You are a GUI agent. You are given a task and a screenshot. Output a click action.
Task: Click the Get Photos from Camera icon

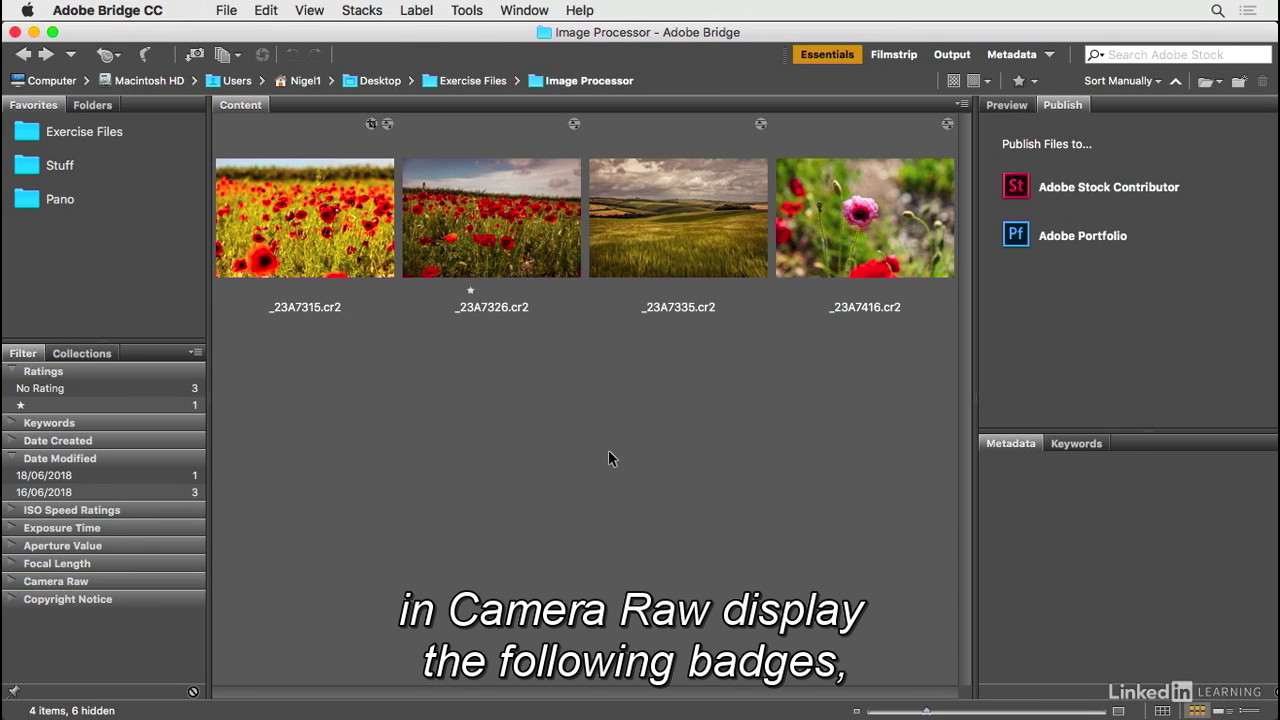[x=195, y=55]
